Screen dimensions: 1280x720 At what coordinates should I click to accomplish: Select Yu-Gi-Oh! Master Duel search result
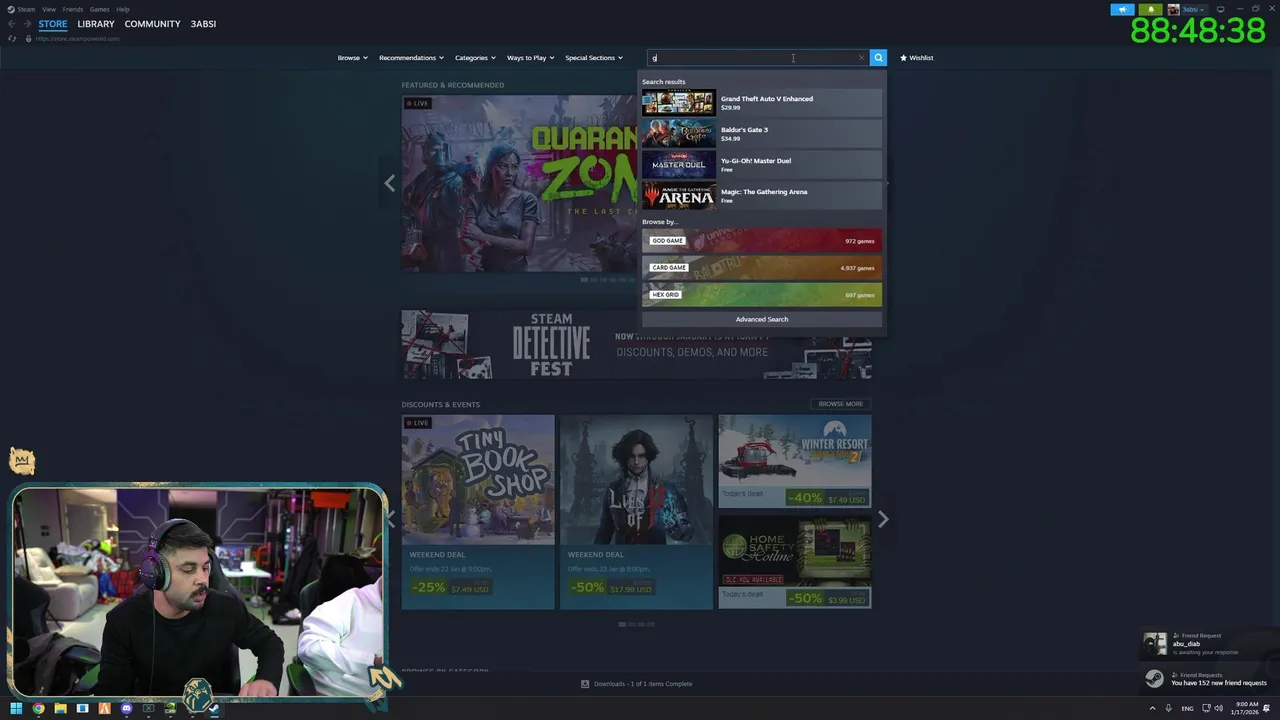pyautogui.click(x=762, y=164)
